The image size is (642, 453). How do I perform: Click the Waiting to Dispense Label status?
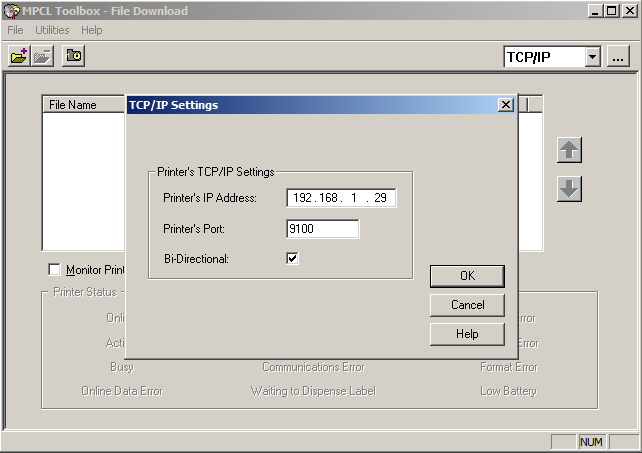pos(313,391)
